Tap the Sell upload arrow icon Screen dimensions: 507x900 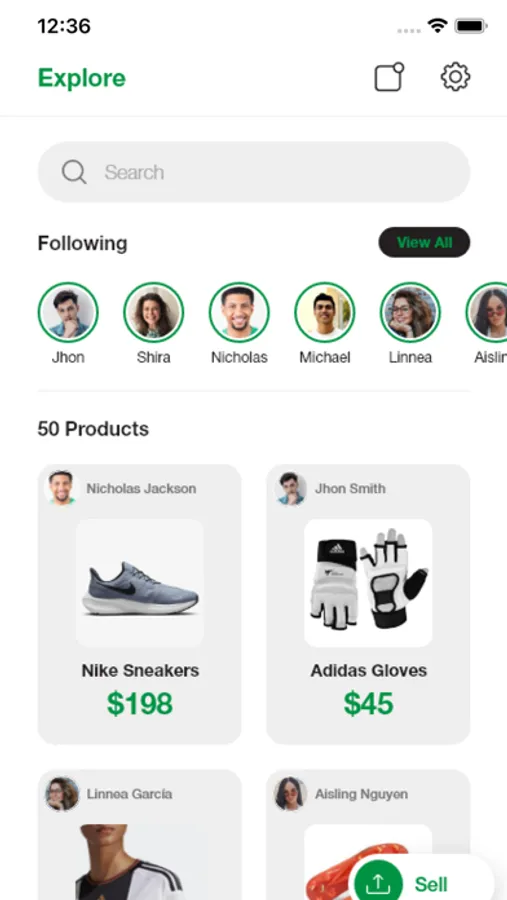[378, 883]
